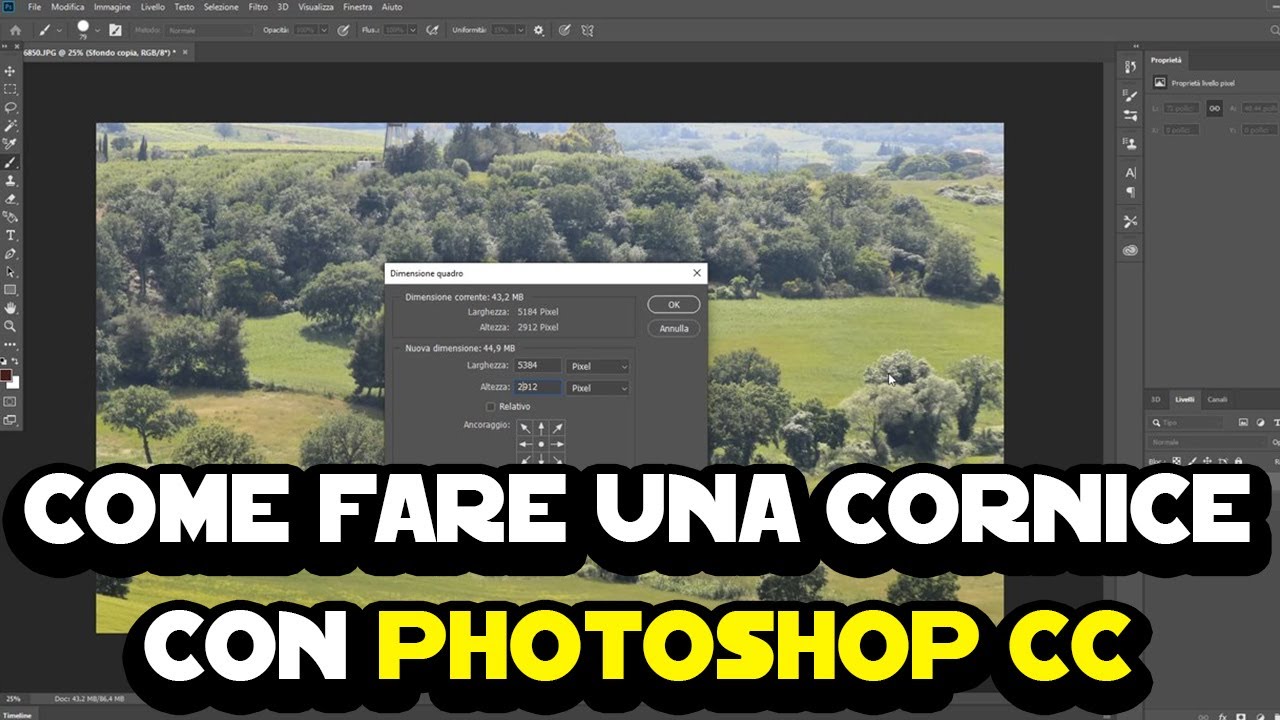
Task: Select the Hand tool
Action: [11, 307]
